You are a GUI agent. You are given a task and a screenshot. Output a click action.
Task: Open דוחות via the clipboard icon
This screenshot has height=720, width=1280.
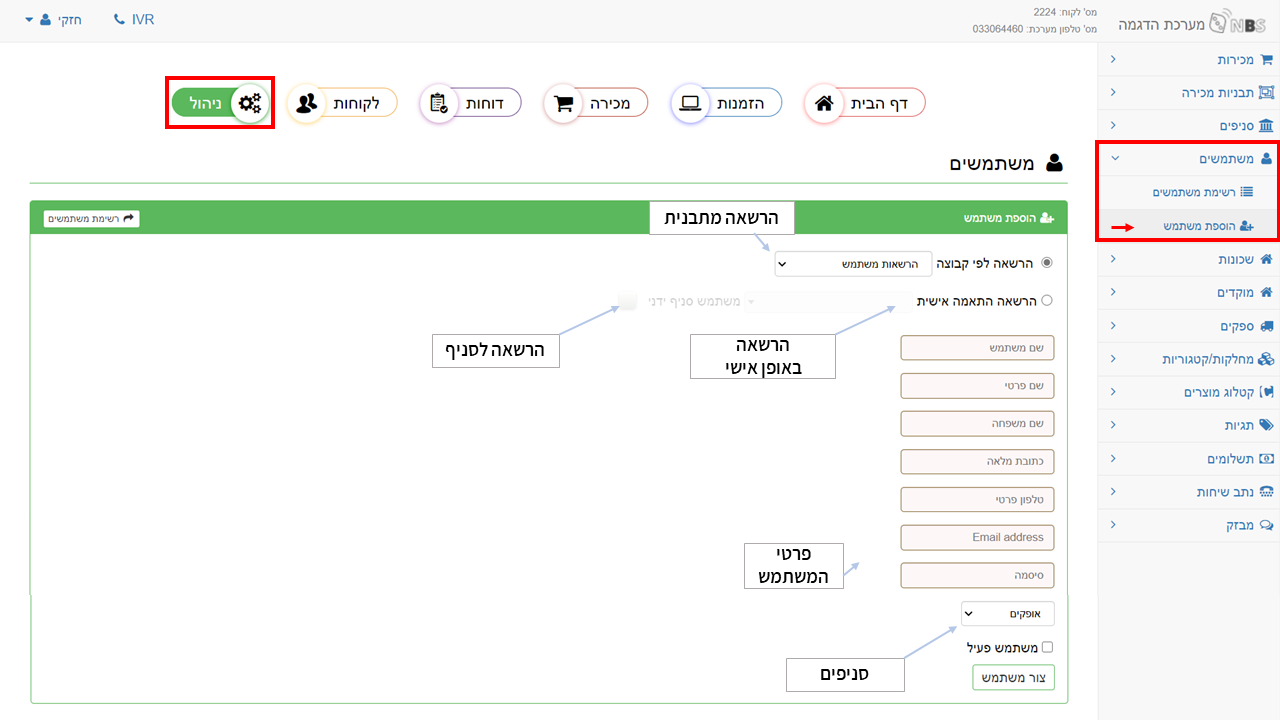(438, 103)
